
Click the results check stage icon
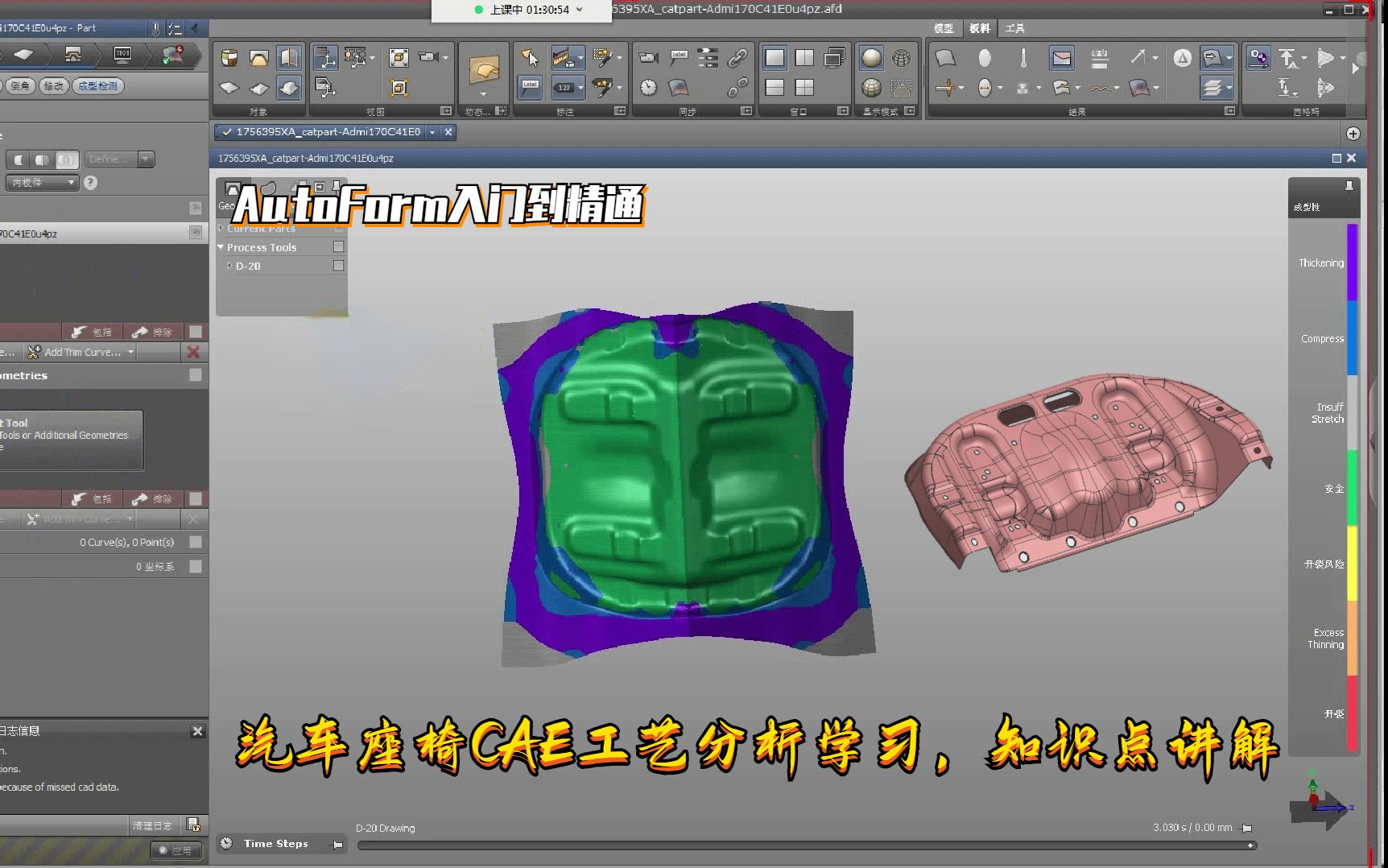(173, 55)
